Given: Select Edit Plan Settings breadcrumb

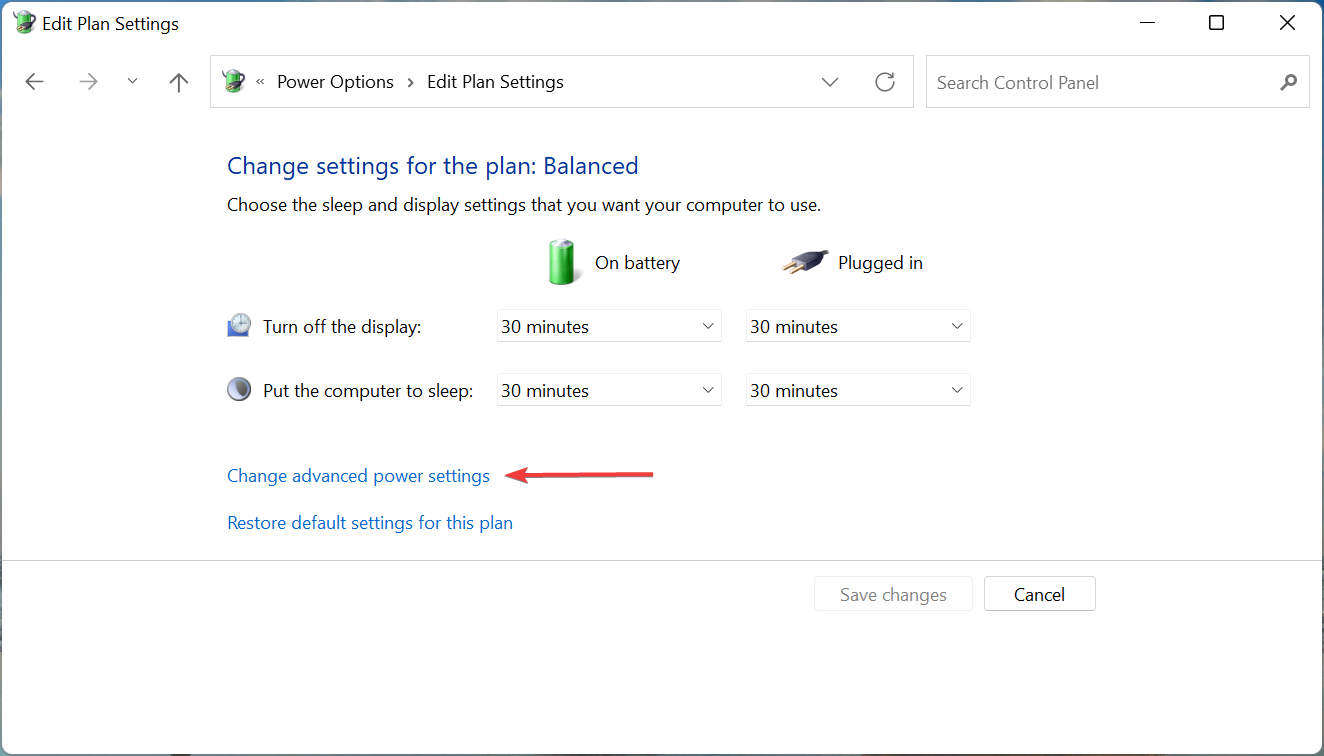Looking at the screenshot, I should point(495,82).
